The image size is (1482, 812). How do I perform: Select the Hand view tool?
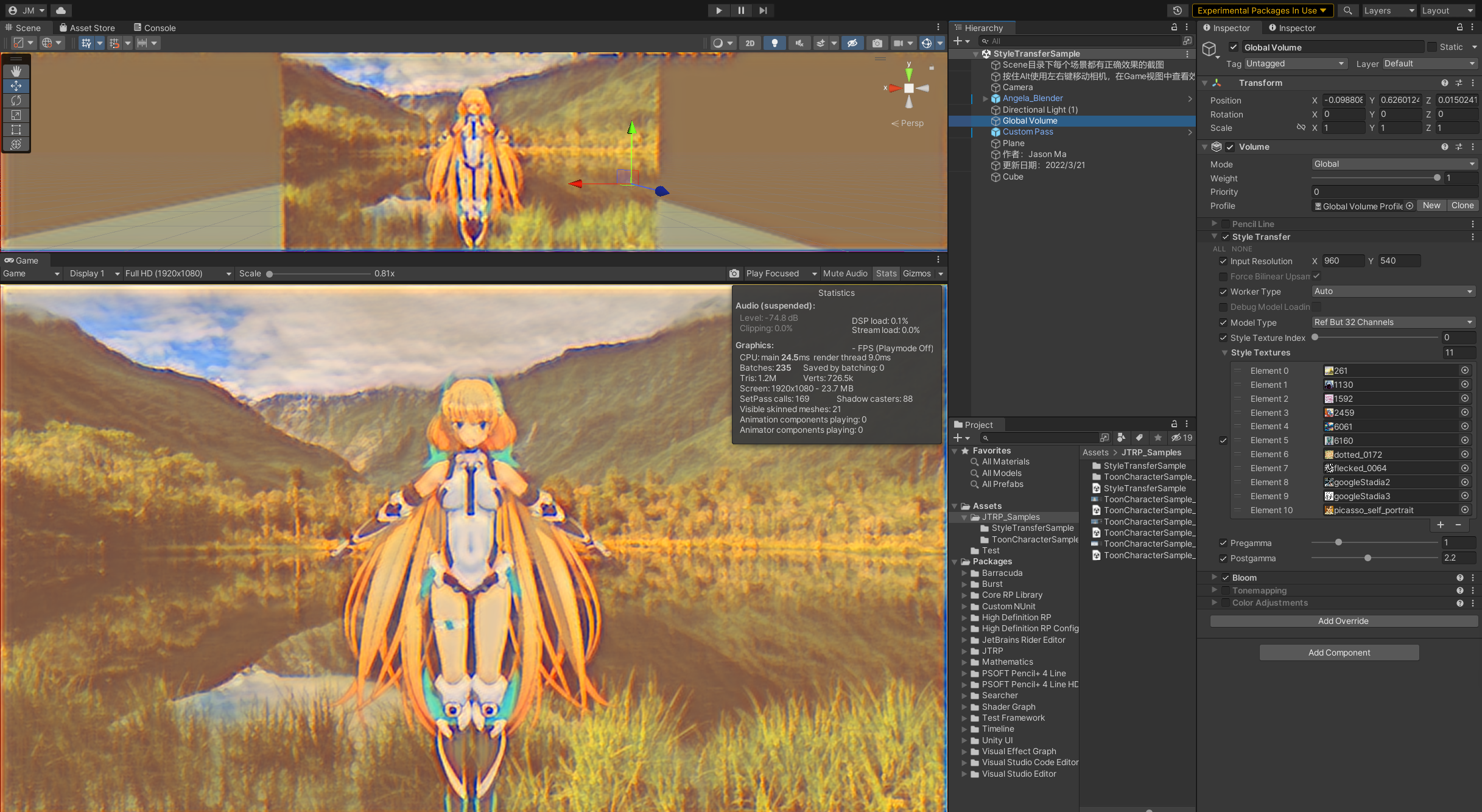pos(16,71)
